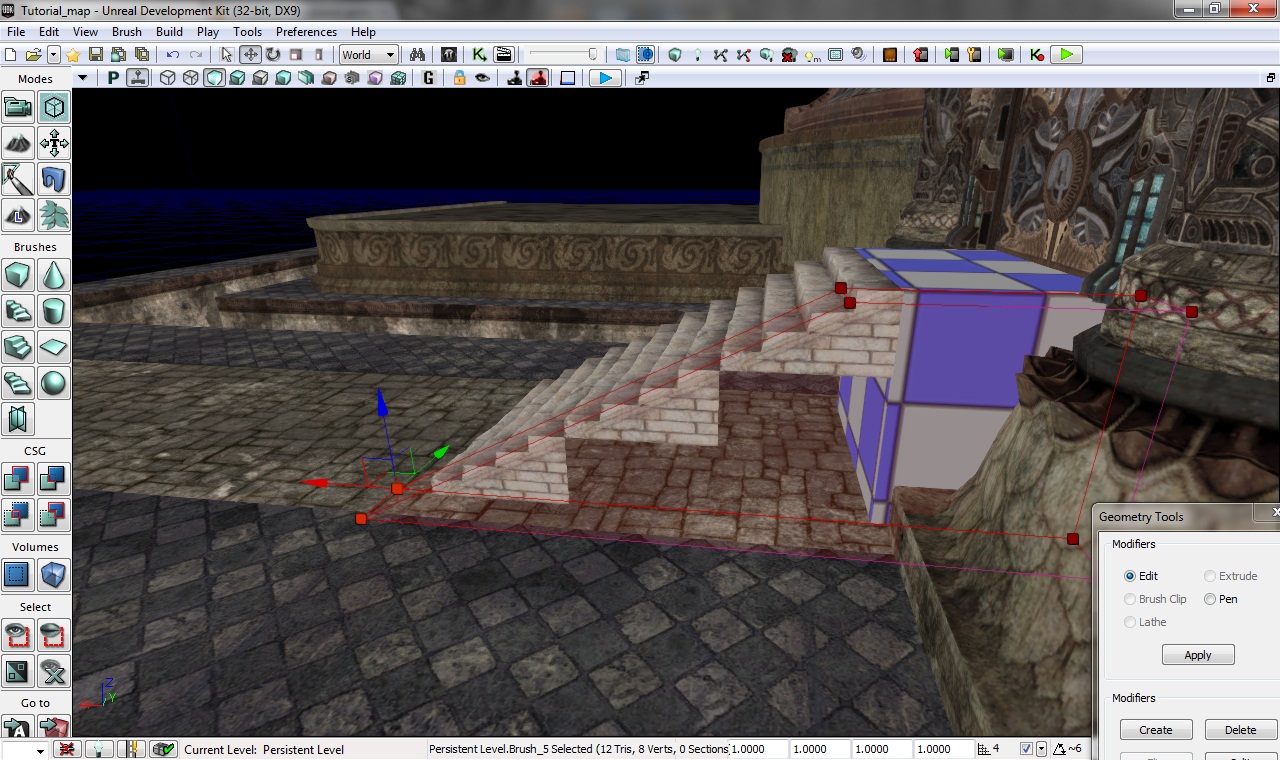Expand the open file recent dropdown arrow
The height and width of the screenshot is (760, 1280).
(54, 55)
